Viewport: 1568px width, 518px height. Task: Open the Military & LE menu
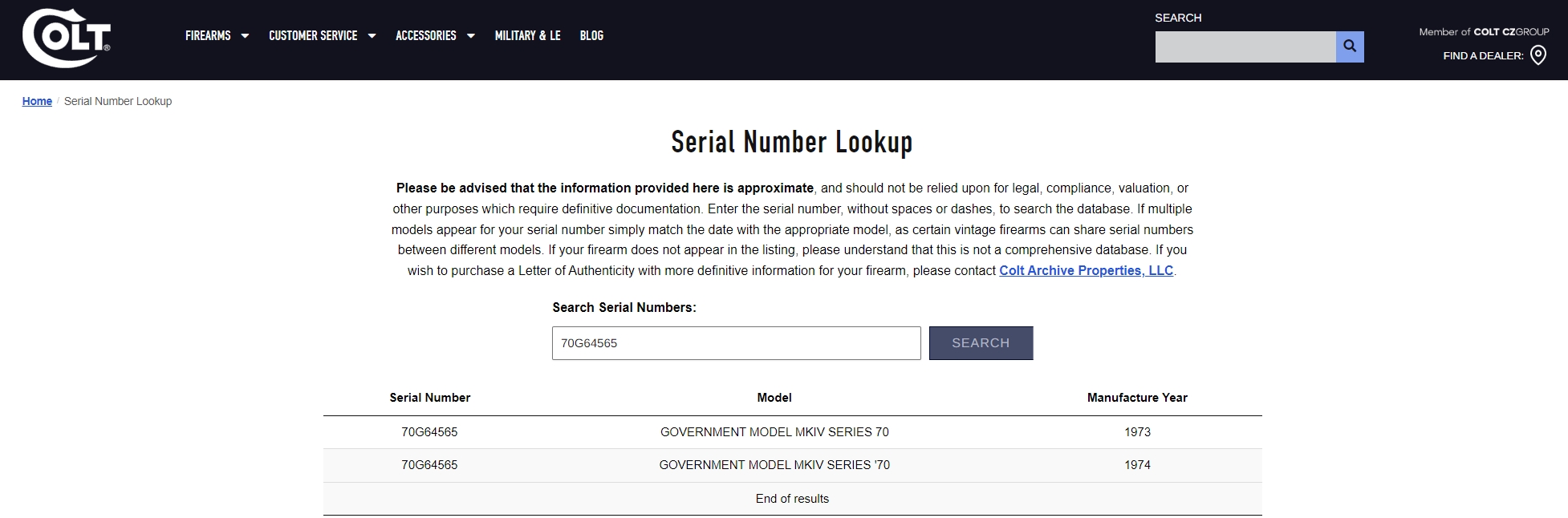pos(527,35)
